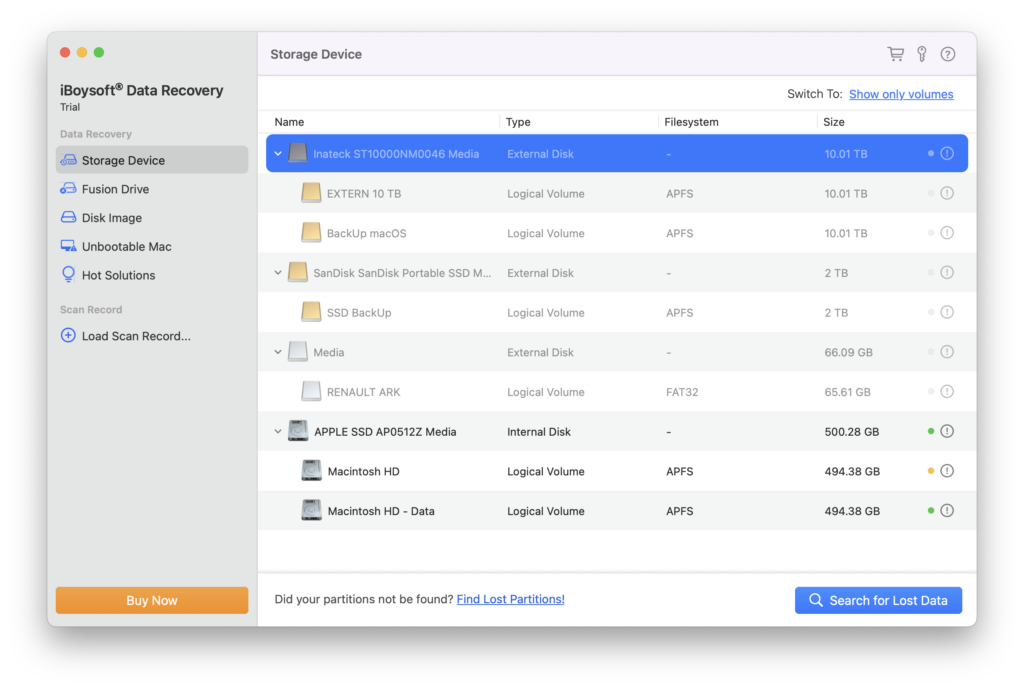Select the RENAULT ARK volume name

364,392
